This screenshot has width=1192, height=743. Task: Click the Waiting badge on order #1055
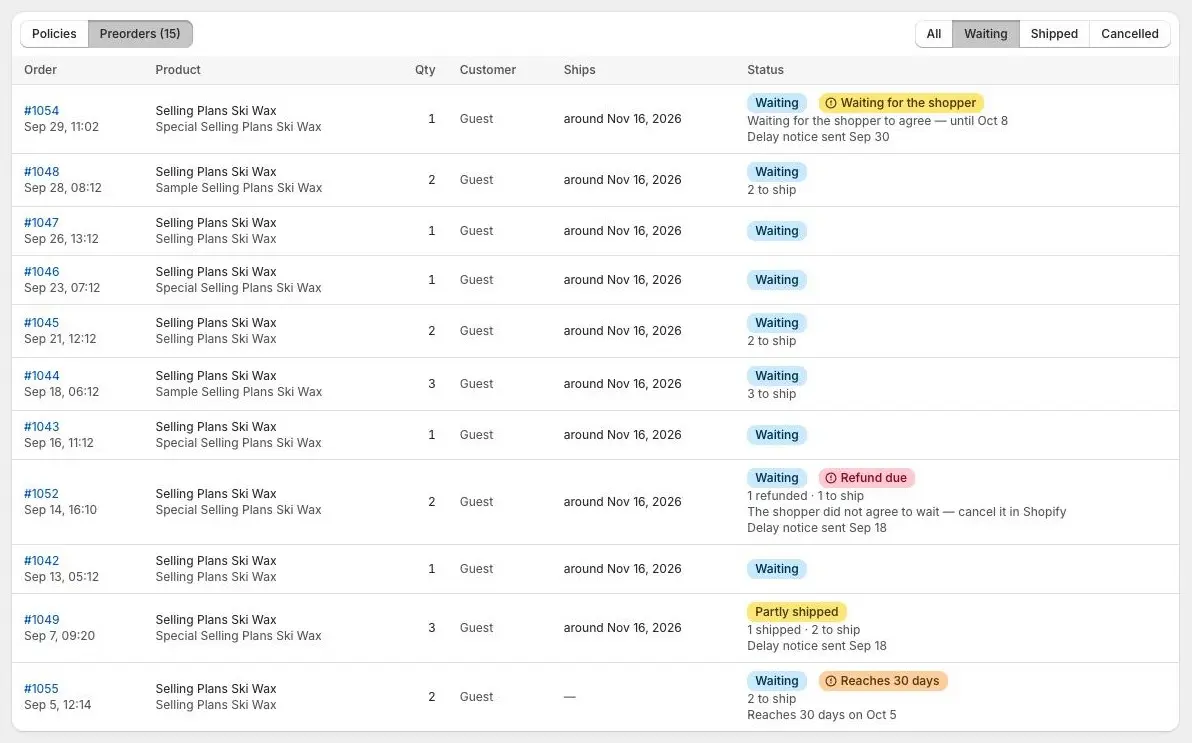click(x=777, y=681)
